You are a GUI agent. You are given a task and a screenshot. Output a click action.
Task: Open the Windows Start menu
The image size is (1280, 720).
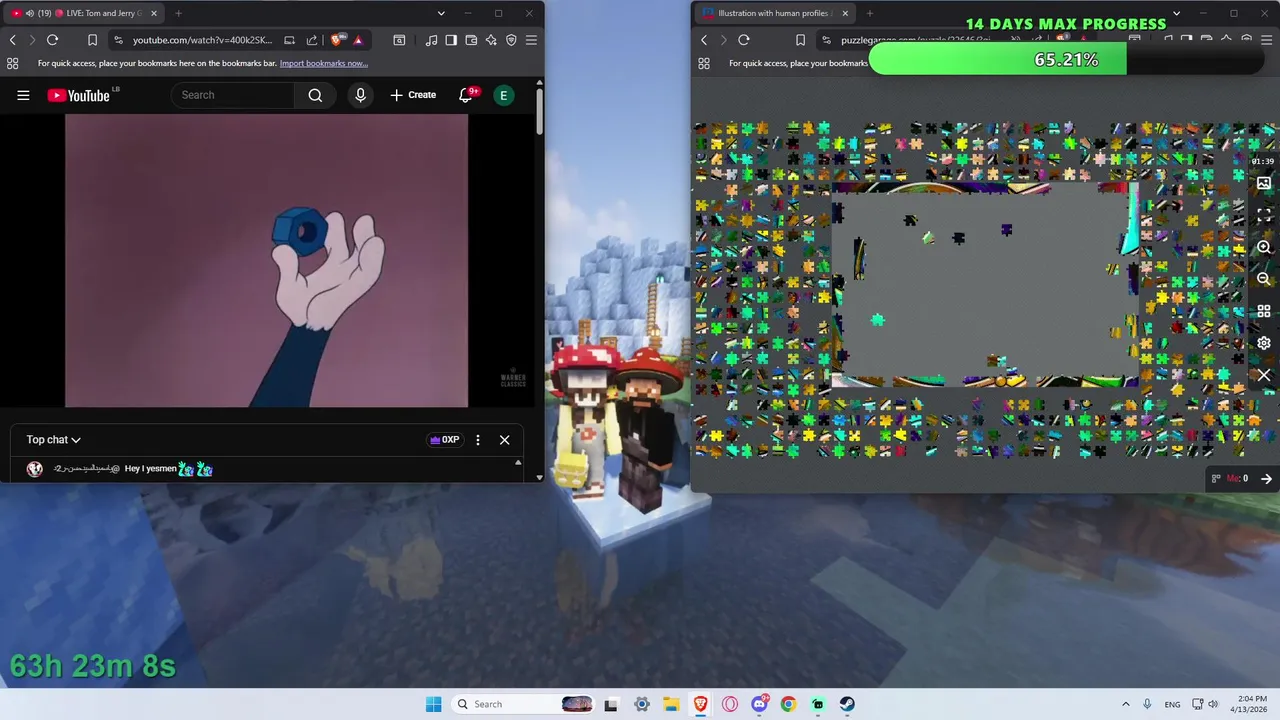tap(433, 704)
